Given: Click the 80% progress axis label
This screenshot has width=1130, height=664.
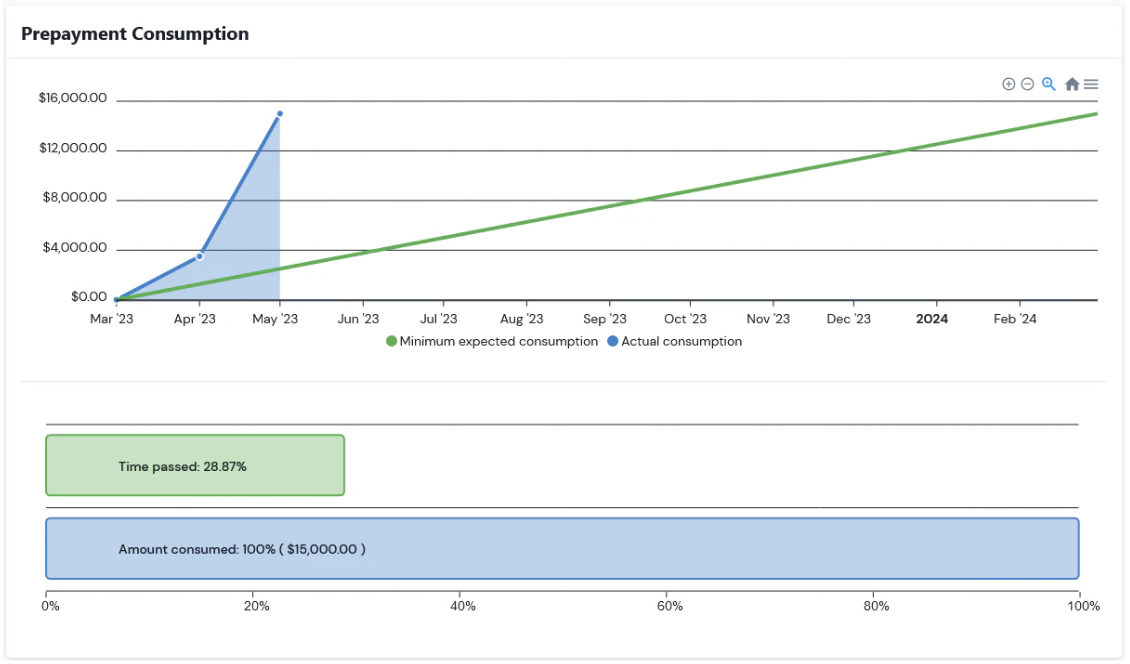Looking at the screenshot, I should click(x=876, y=606).
